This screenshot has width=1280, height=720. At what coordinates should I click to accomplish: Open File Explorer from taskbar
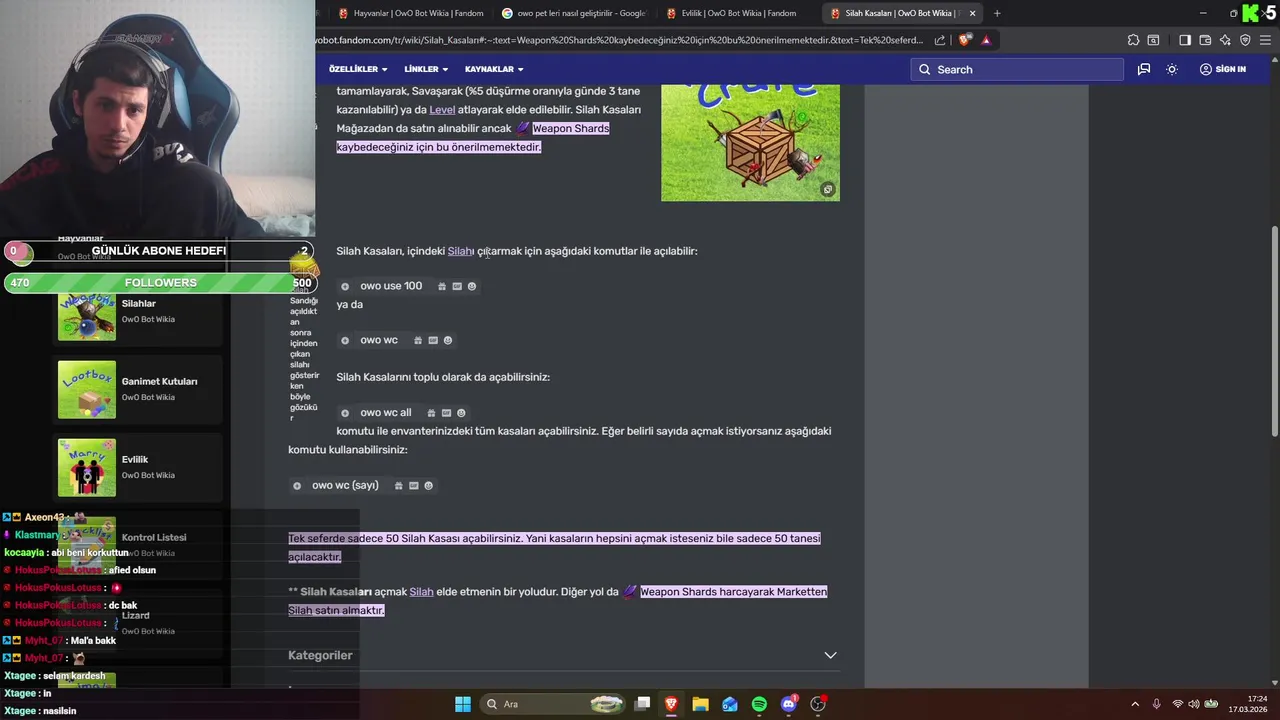700,704
